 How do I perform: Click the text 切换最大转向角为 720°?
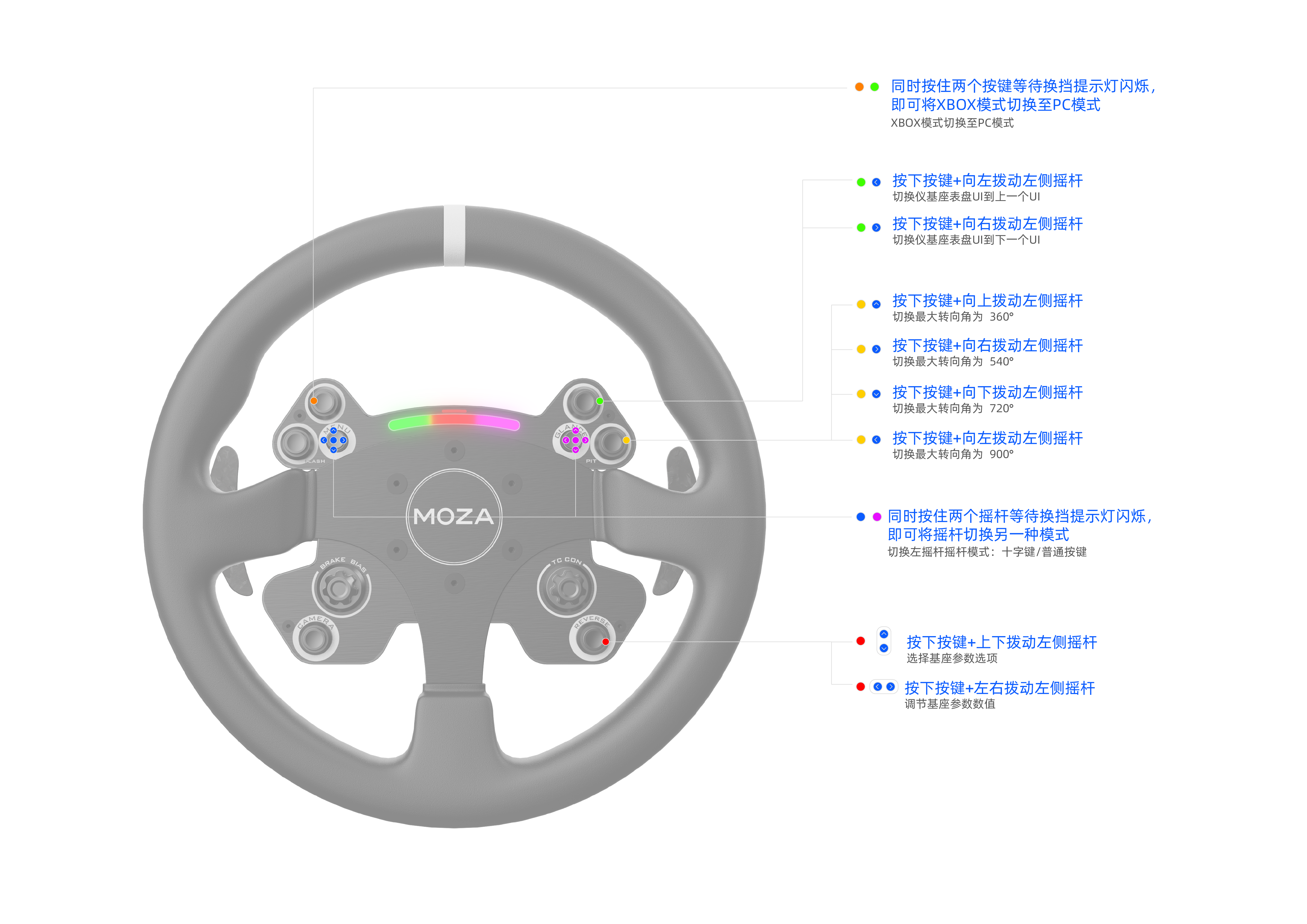tap(953, 409)
